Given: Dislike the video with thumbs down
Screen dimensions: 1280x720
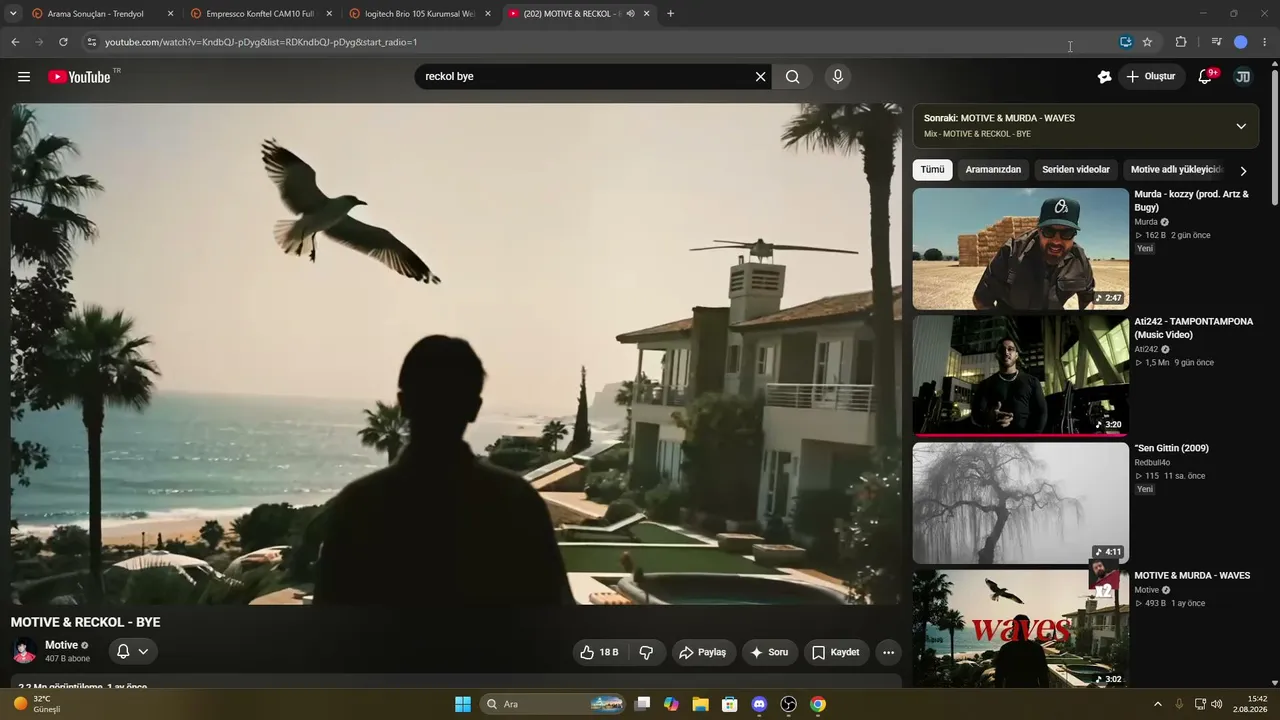Looking at the screenshot, I should (646, 652).
